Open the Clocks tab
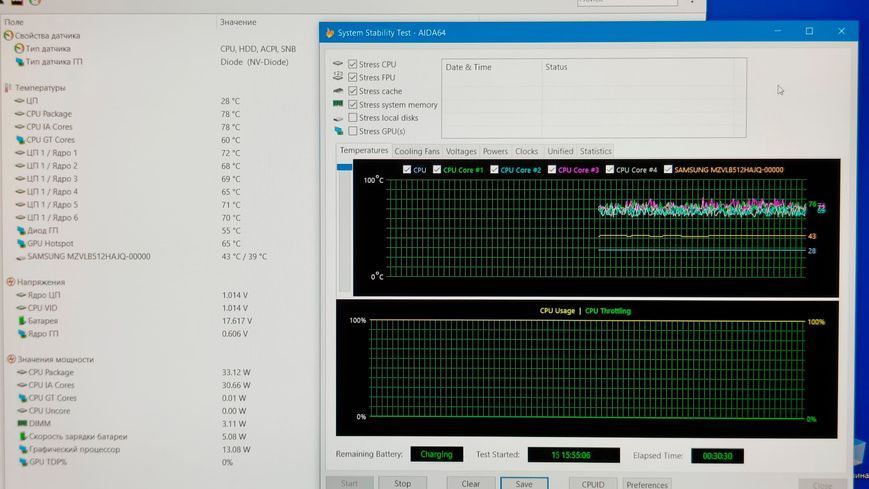Viewport: 869px width, 489px height. pyautogui.click(x=526, y=151)
